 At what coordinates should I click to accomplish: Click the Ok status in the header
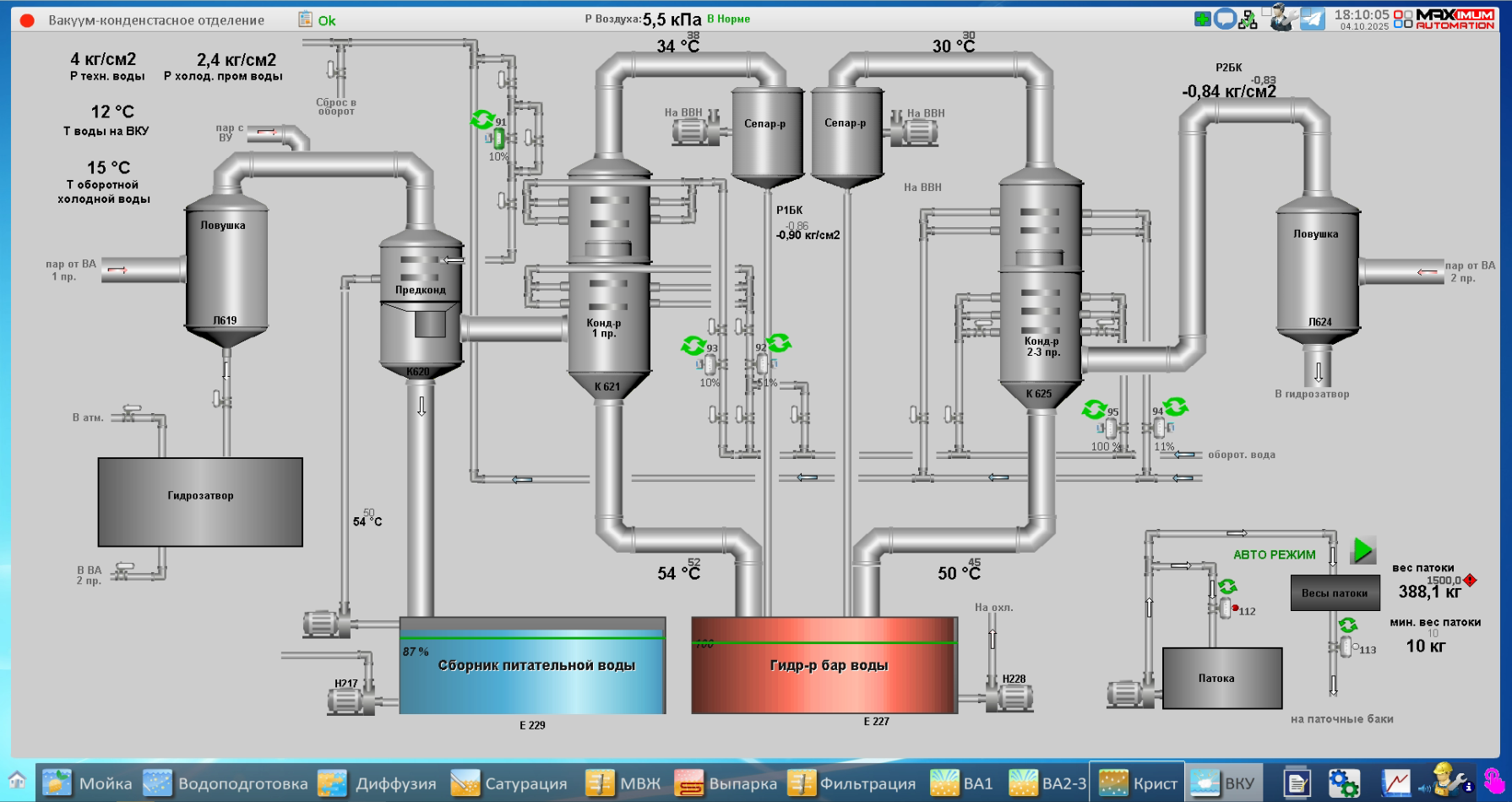click(326, 21)
